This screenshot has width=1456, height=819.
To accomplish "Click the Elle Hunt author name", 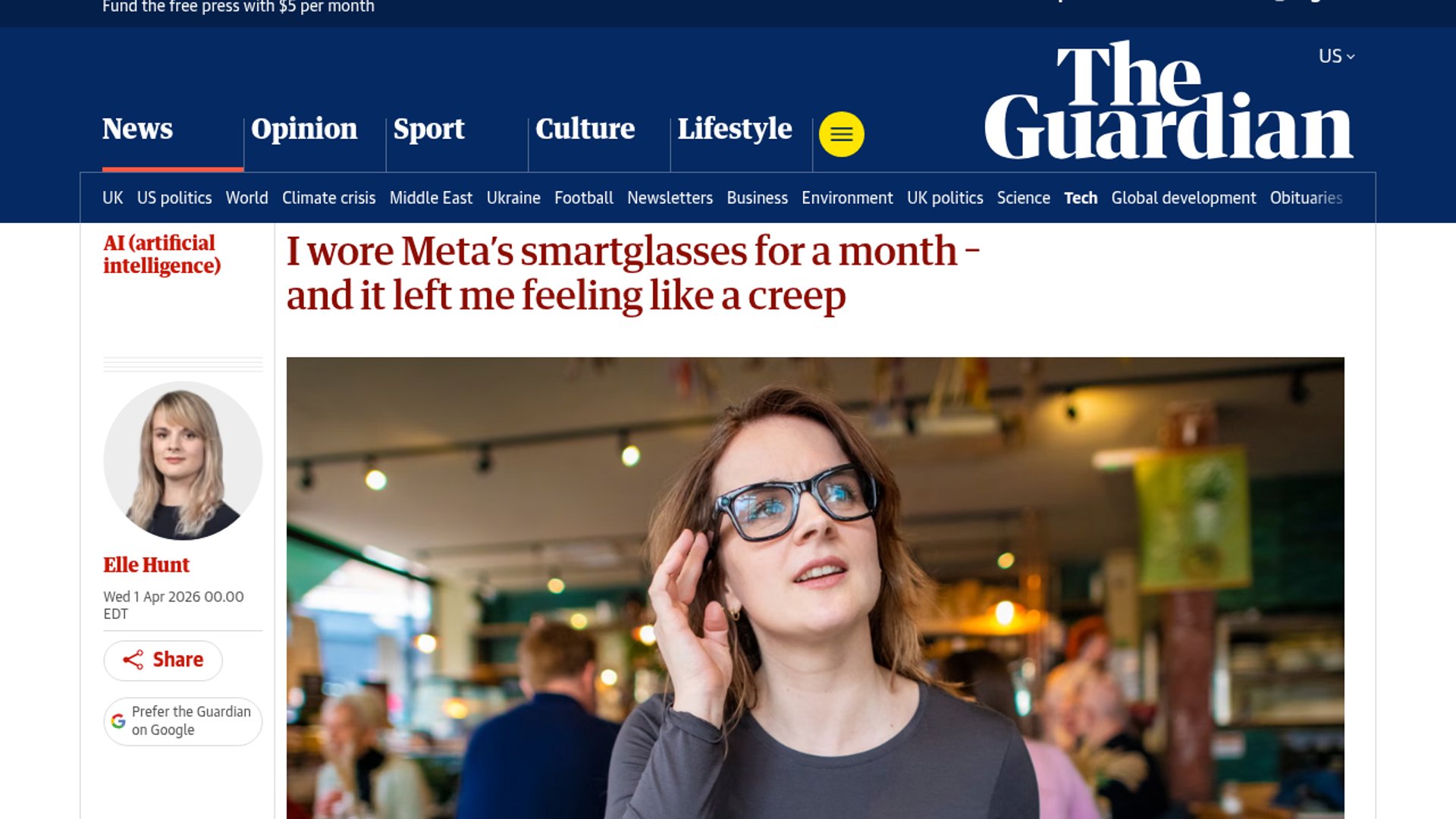I will pyautogui.click(x=146, y=565).
